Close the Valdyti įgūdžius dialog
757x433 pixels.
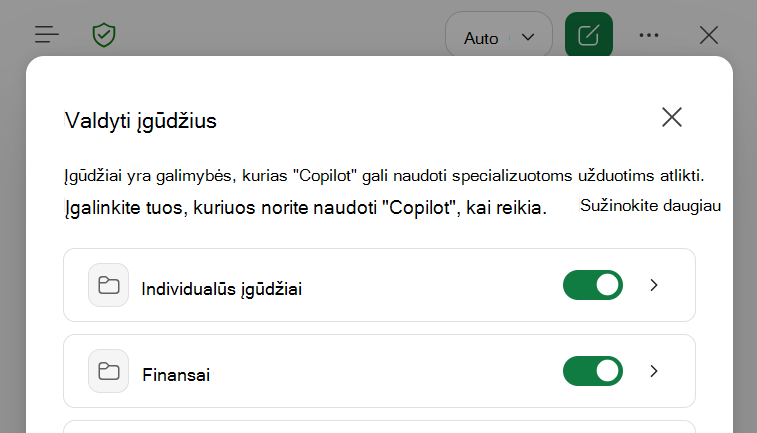(672, 117)
